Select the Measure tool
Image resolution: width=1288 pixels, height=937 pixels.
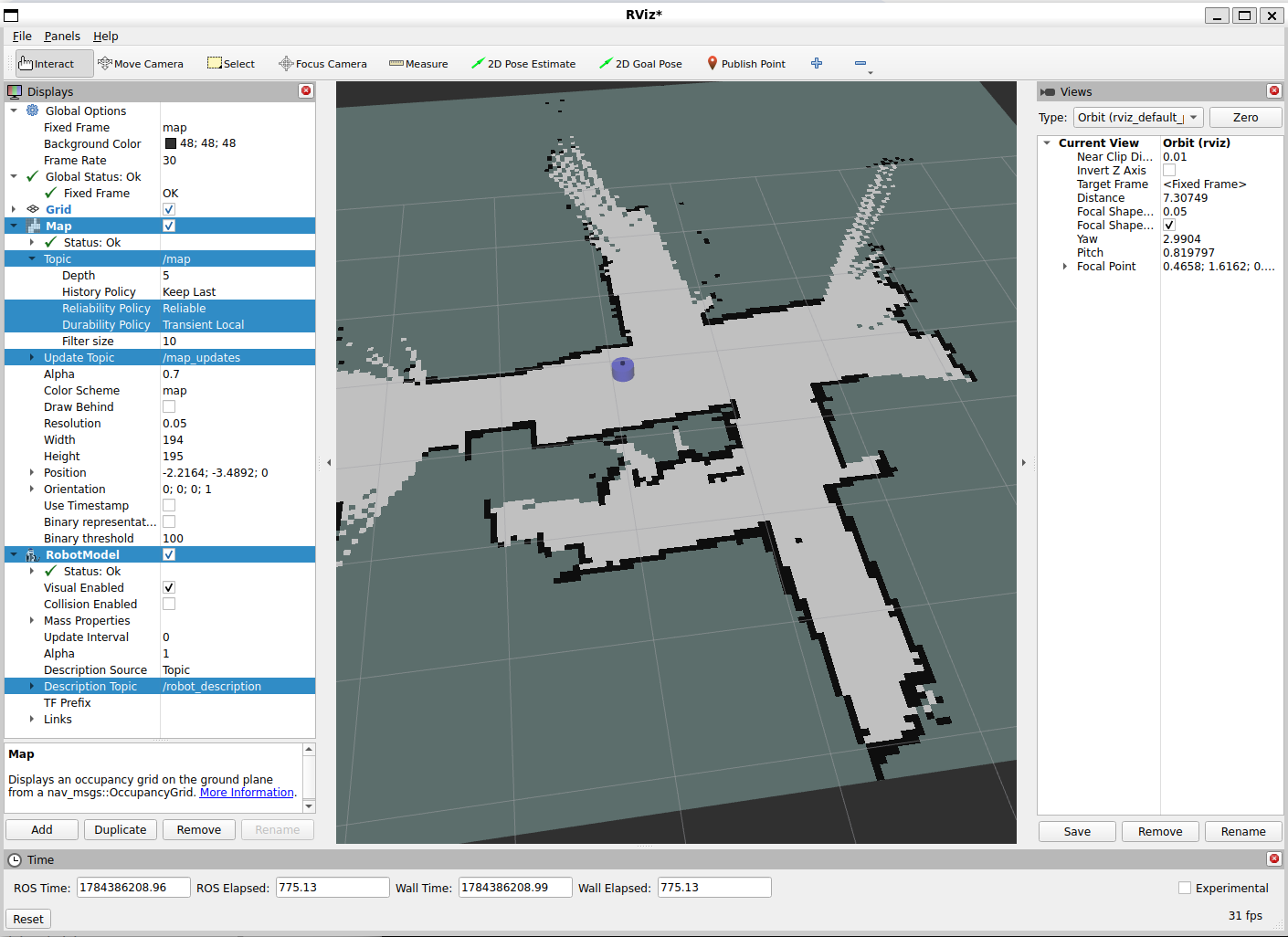[x=418, y=64]
